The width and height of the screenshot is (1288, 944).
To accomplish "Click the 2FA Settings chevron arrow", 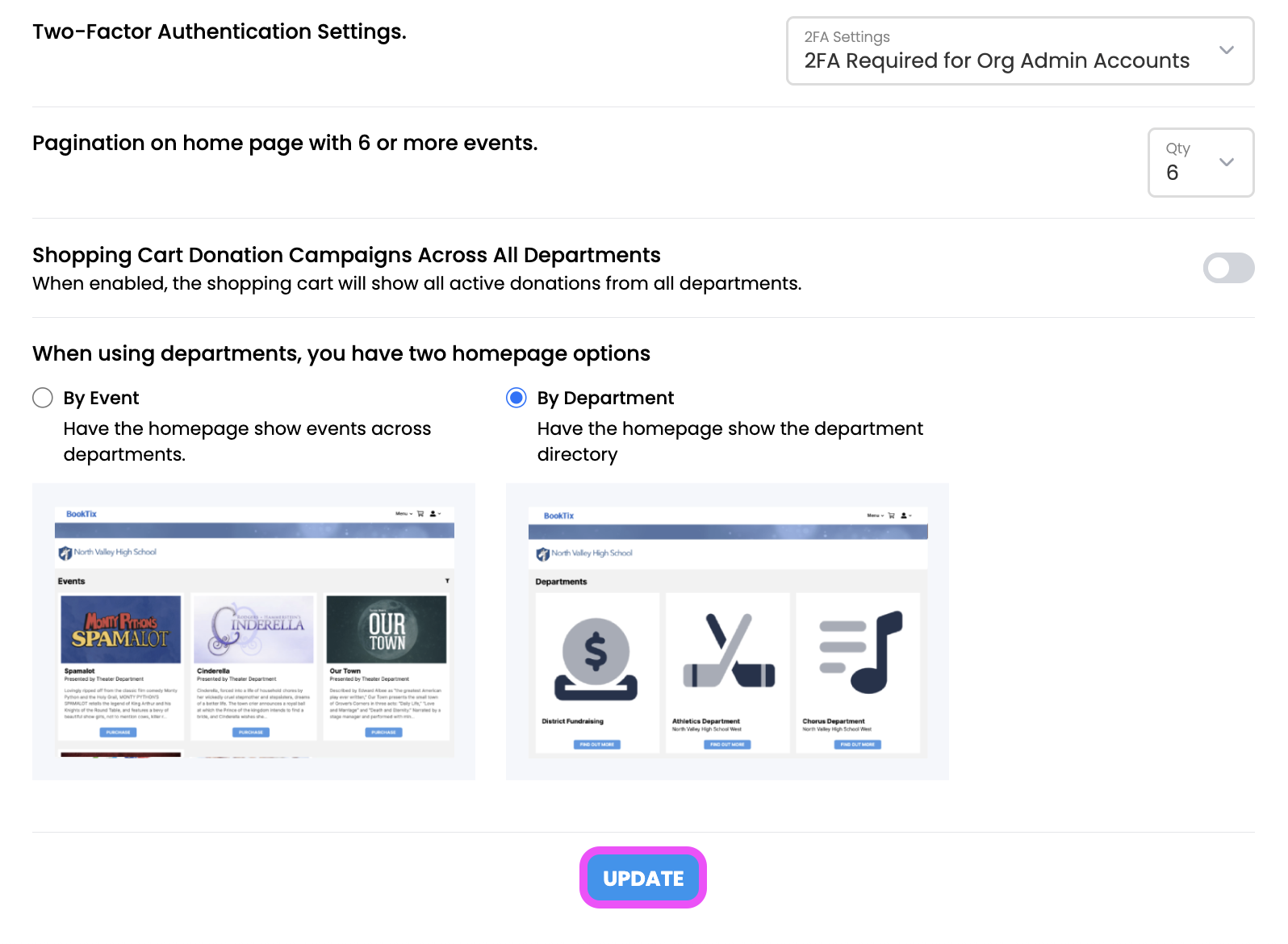I will pos(1226,50).
